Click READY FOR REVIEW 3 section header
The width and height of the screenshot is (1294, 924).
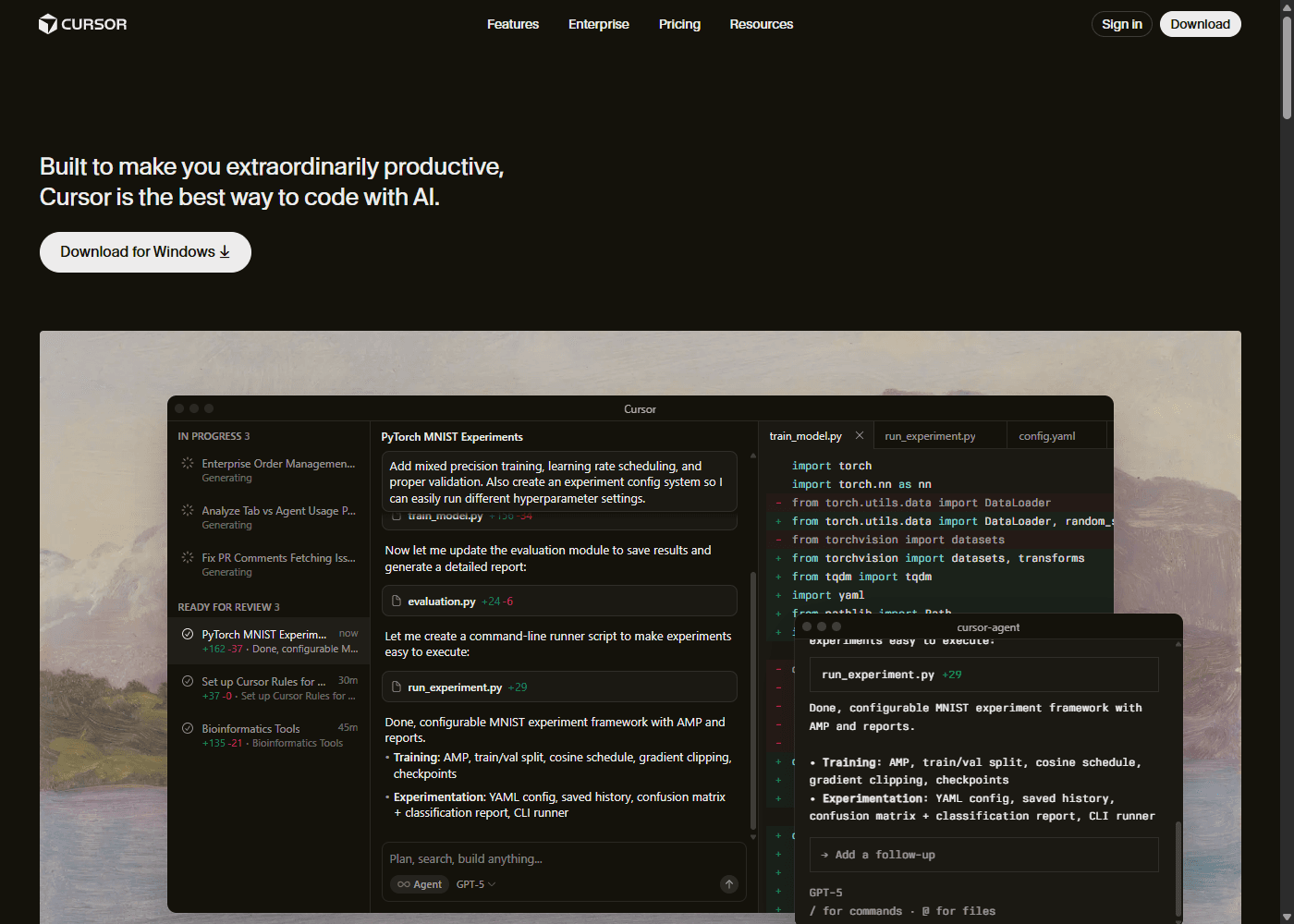pos(228,607)
